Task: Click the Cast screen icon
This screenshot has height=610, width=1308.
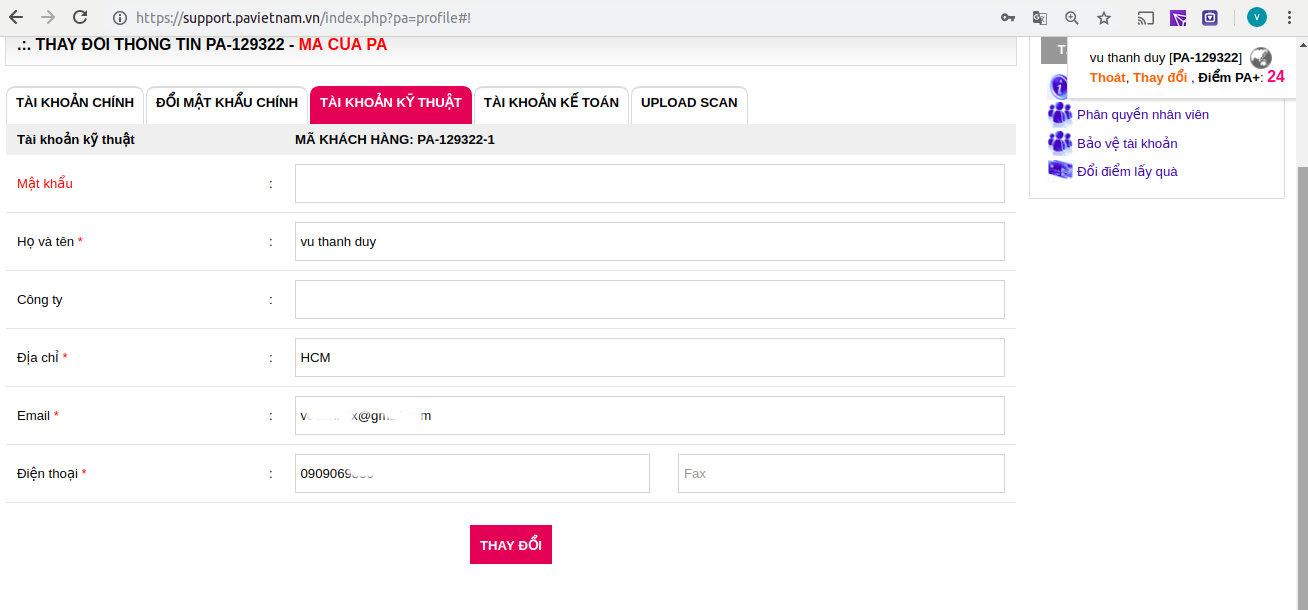Action: coord(1146,18)
